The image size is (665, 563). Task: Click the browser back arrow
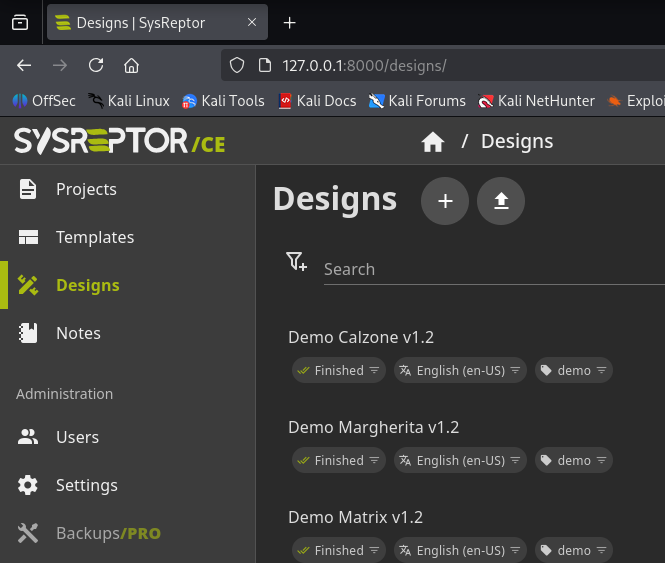(24, 65)
